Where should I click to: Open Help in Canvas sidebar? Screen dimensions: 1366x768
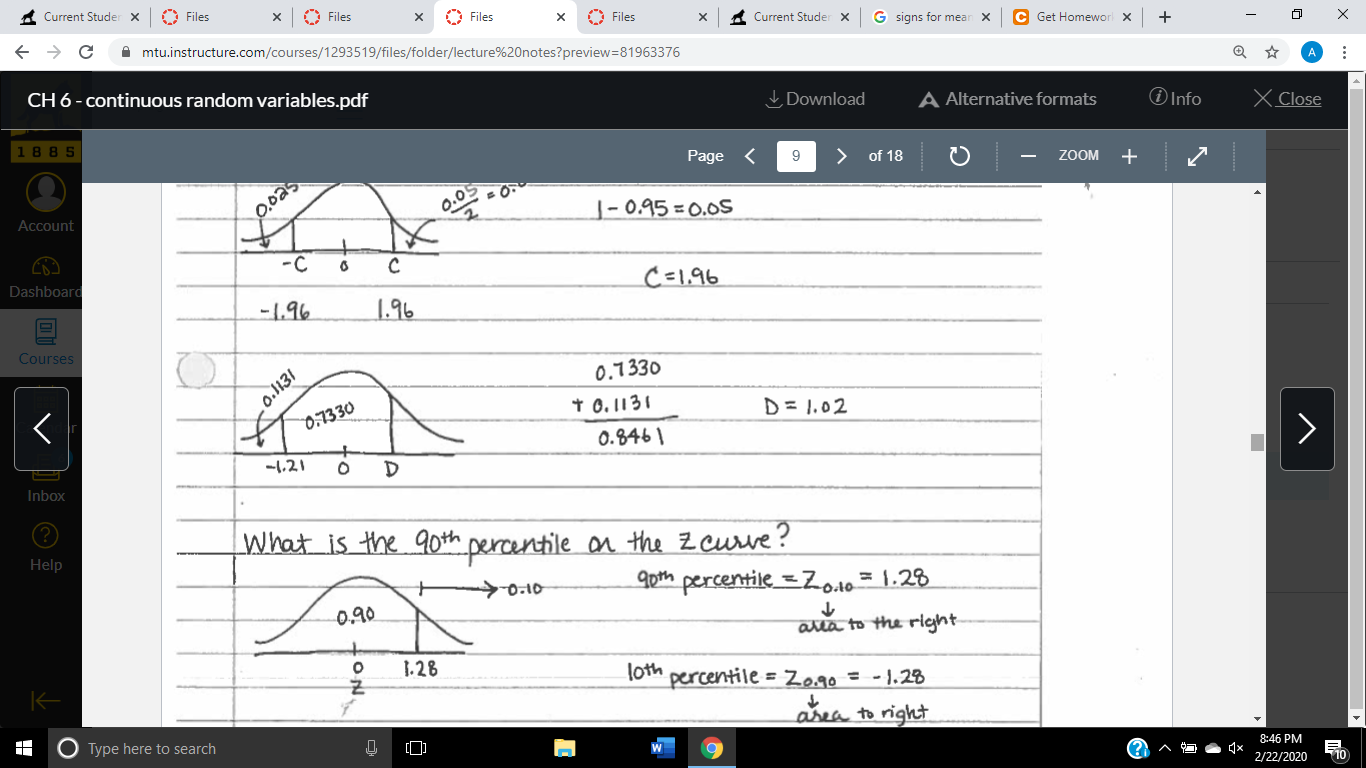45,548
